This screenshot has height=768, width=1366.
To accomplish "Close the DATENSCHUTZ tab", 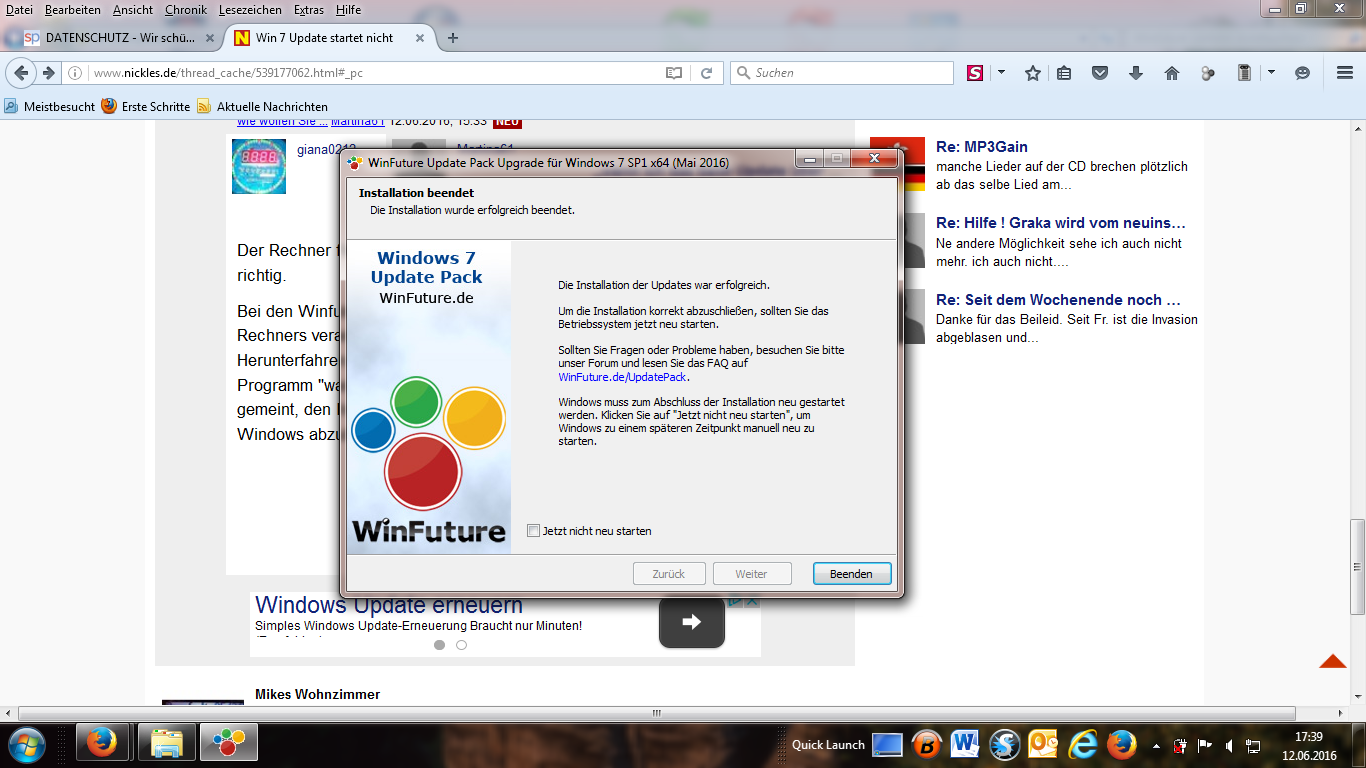I will click(x=210, y=38).
